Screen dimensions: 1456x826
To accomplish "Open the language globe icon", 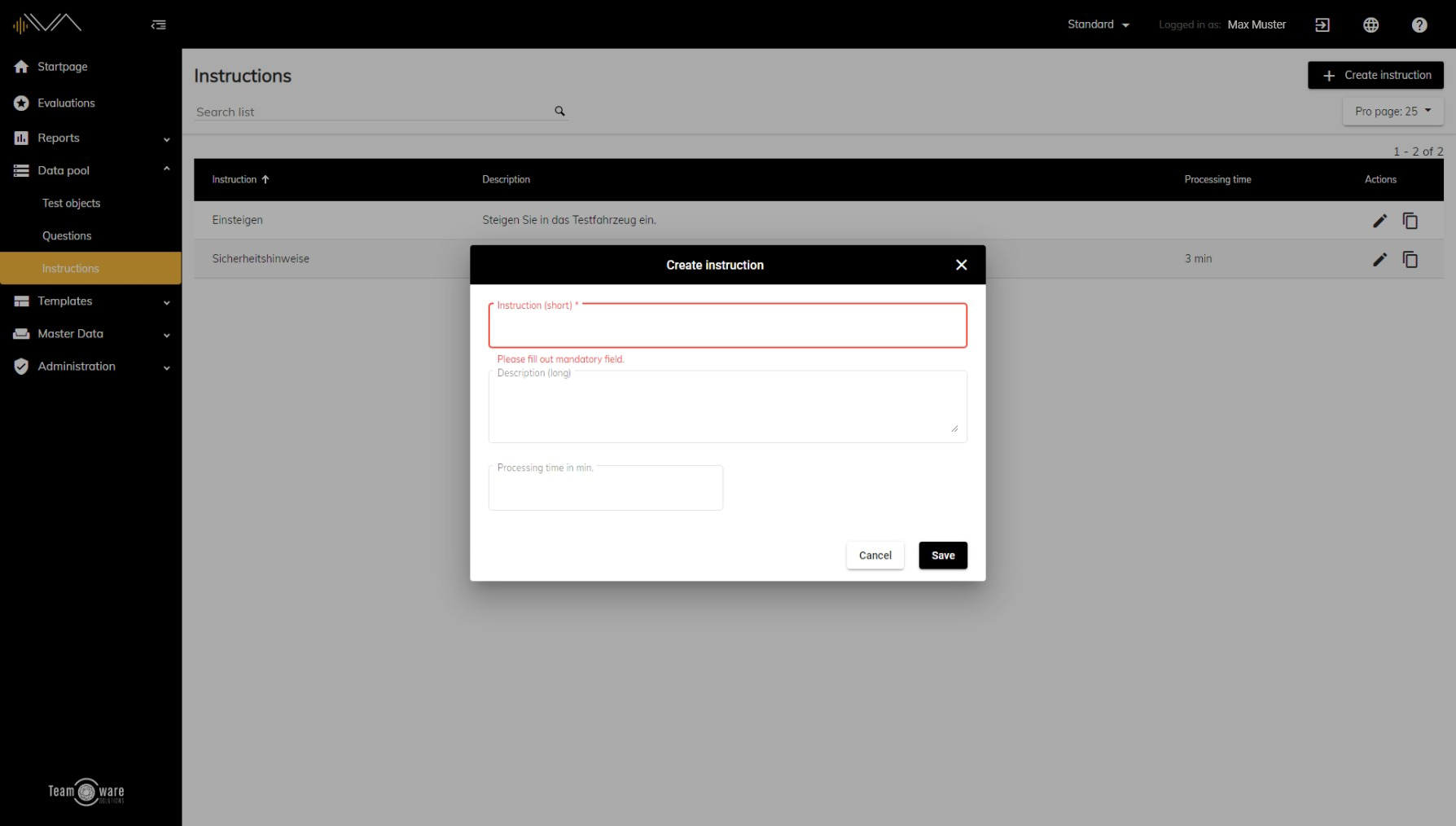I will point(1371,24).
